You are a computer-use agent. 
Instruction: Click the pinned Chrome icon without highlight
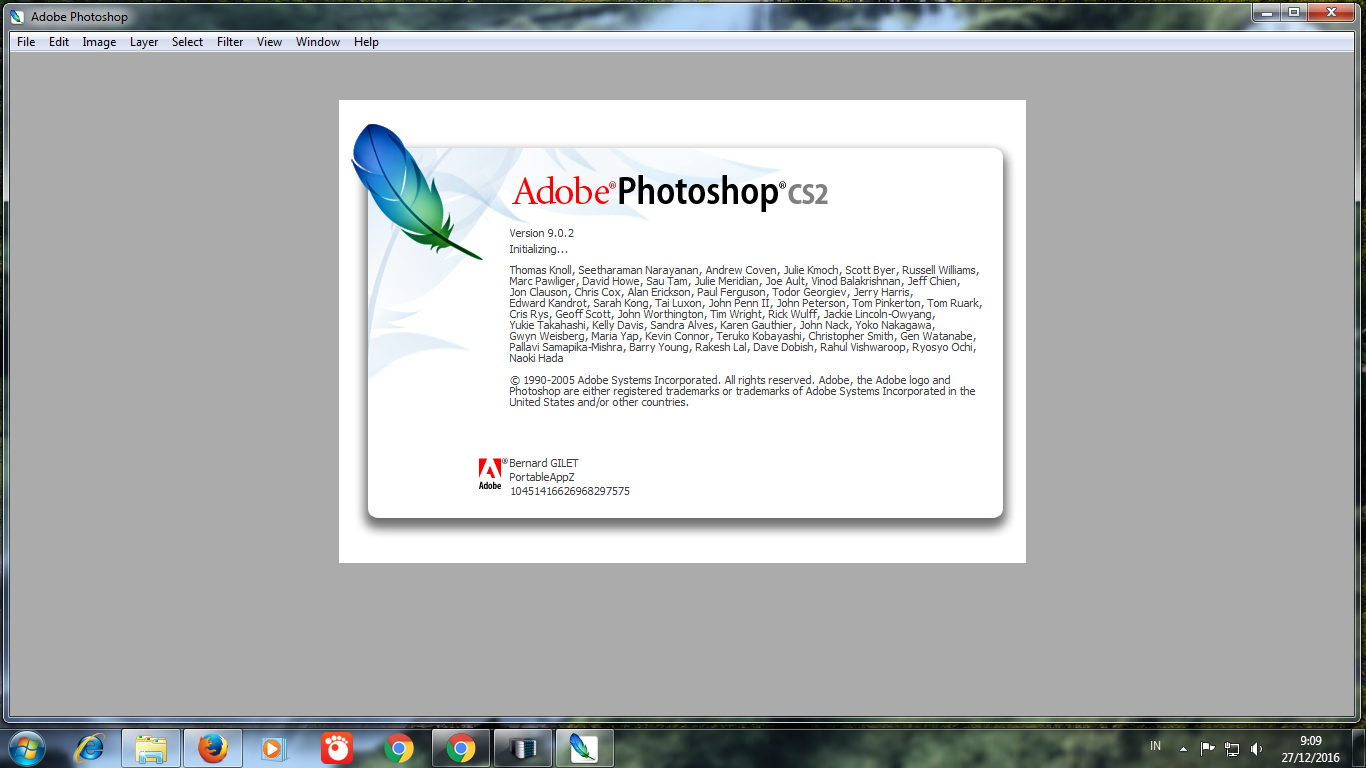pos(399,748)
